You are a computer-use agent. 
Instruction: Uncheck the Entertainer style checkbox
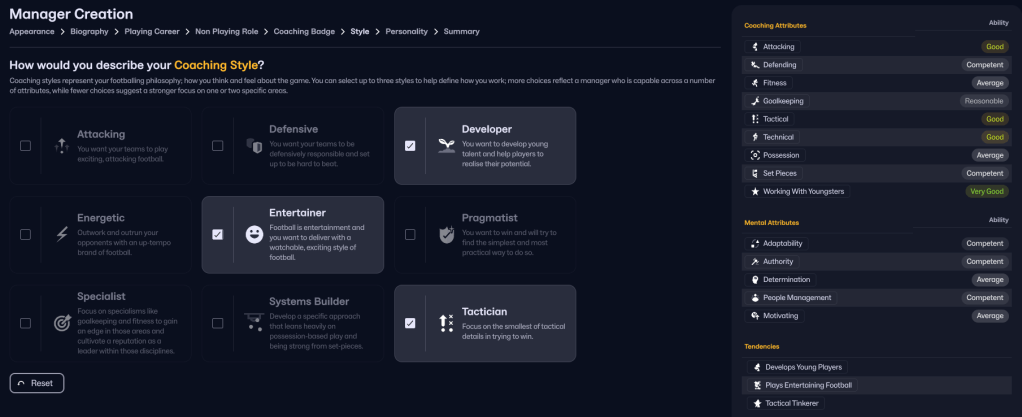(217, 235)
